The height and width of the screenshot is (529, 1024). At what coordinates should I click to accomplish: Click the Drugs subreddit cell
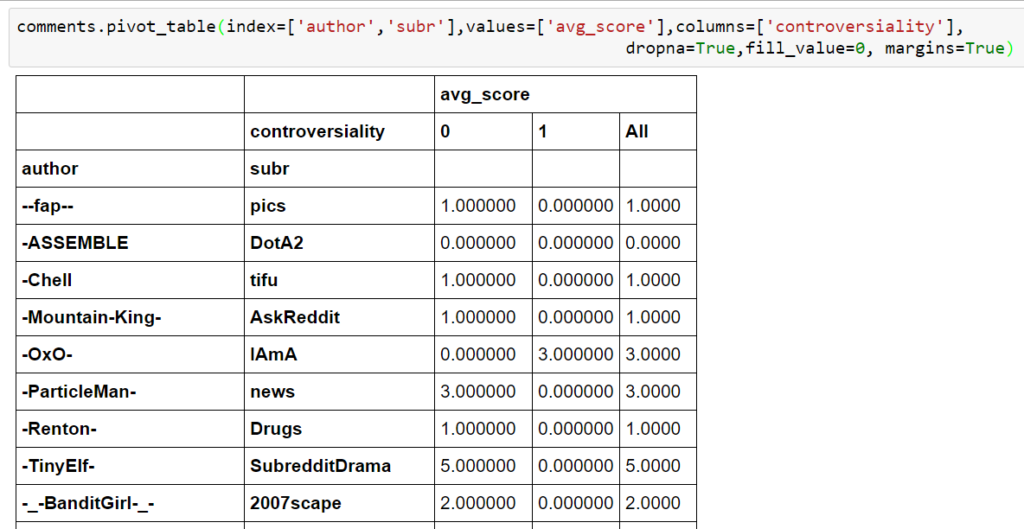point(276,428)
